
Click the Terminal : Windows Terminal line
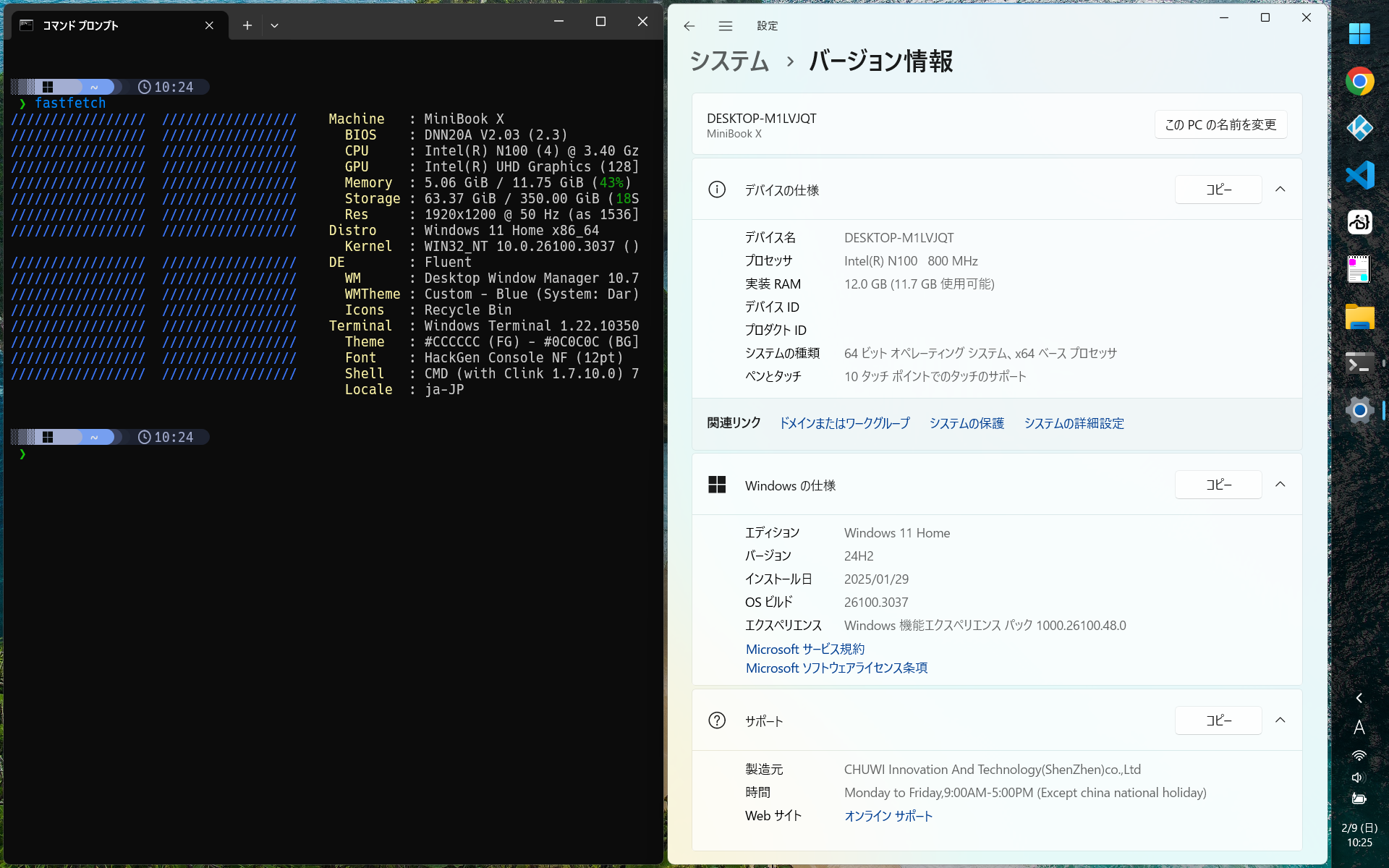click(484, 325)
